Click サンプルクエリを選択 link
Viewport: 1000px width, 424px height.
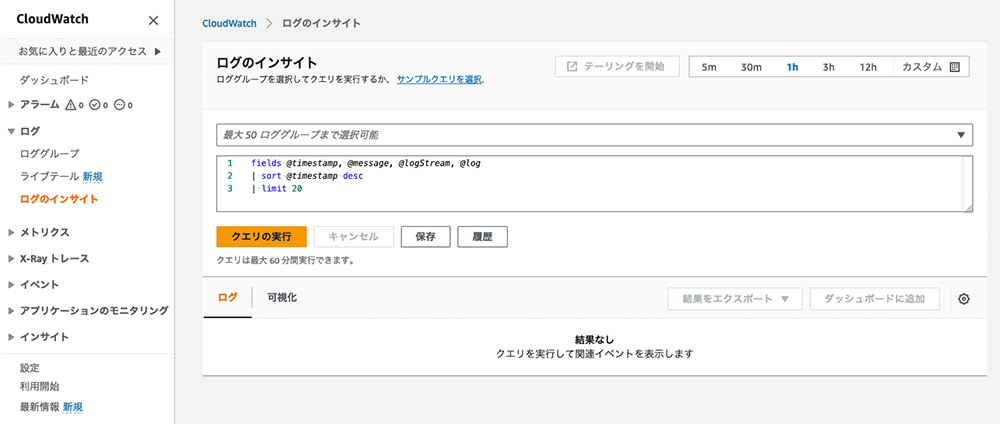point(439,80)
